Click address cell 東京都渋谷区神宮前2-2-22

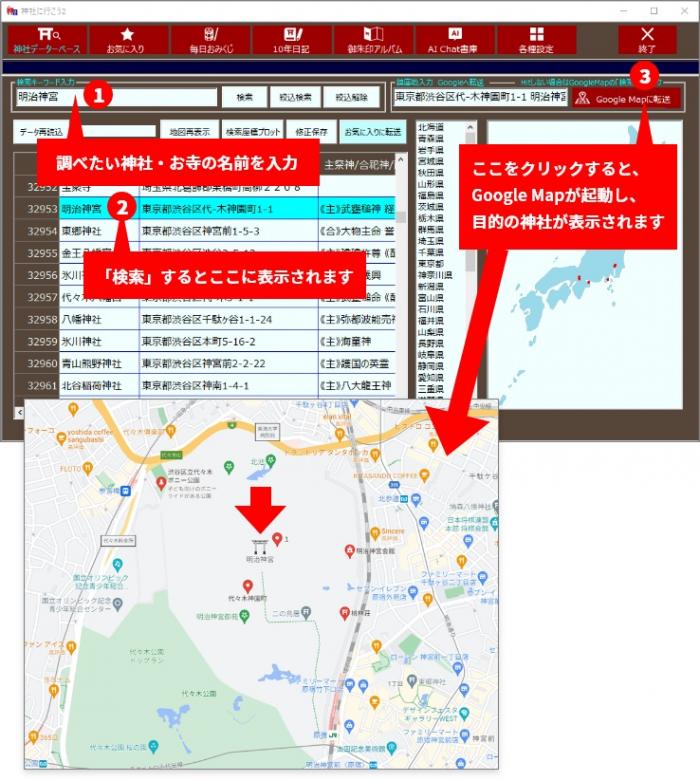pos(228,363)
